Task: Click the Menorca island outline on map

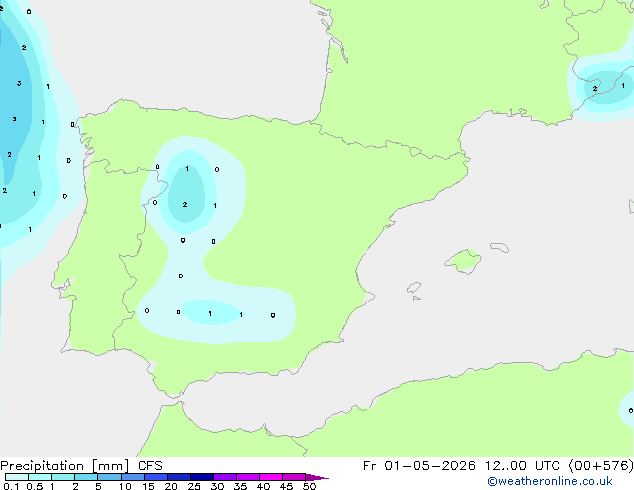Action: (x=499, y=247)
